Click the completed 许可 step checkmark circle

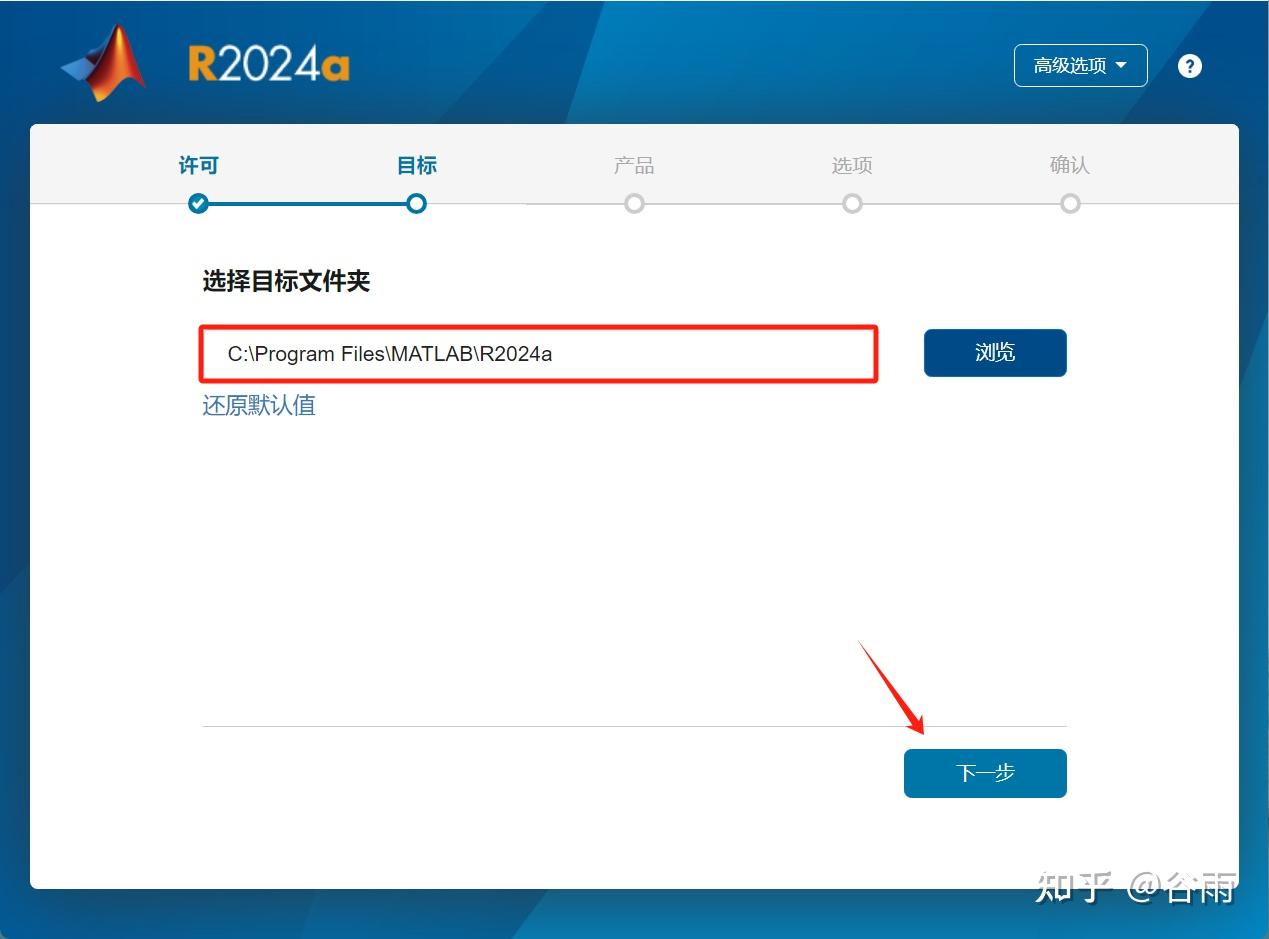(x=198, y=203)
